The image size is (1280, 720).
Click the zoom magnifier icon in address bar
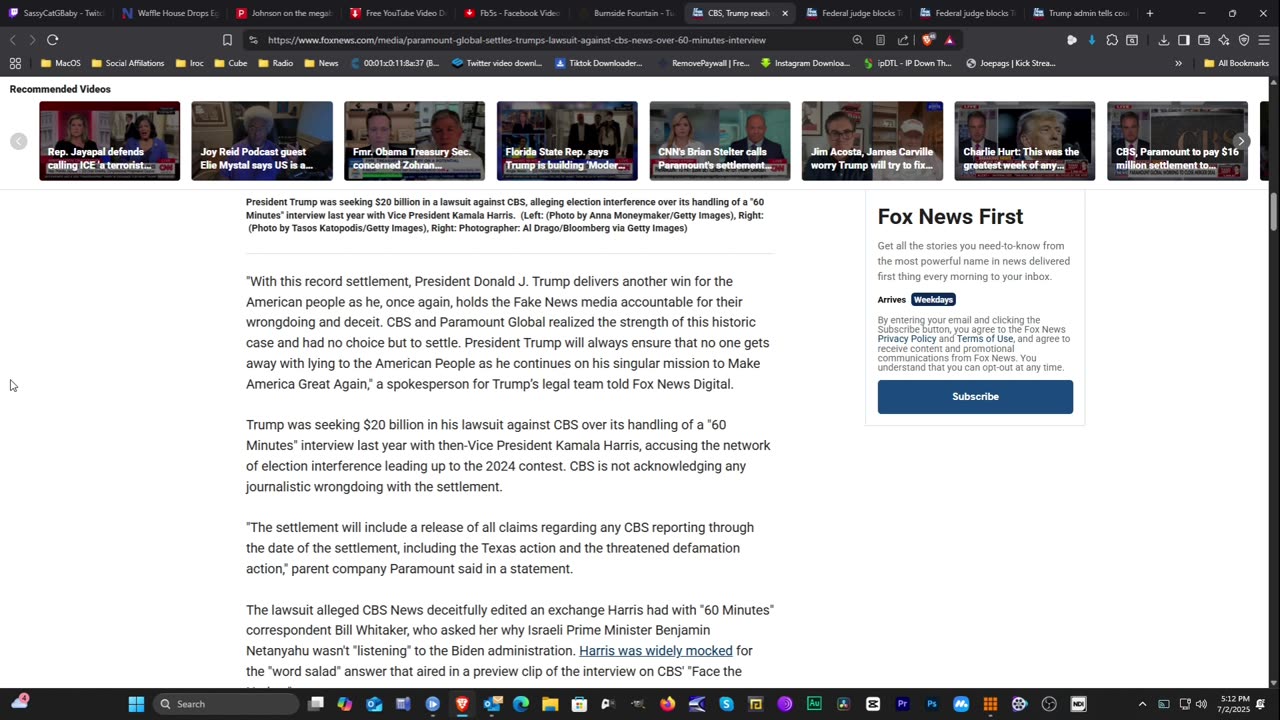(x=857, y=40)
